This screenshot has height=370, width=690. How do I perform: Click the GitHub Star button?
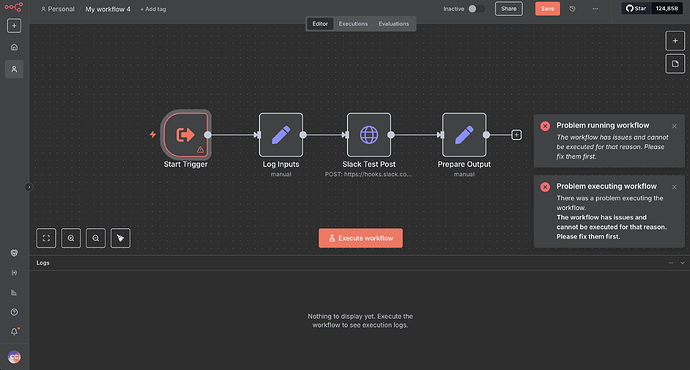[636, 8]
